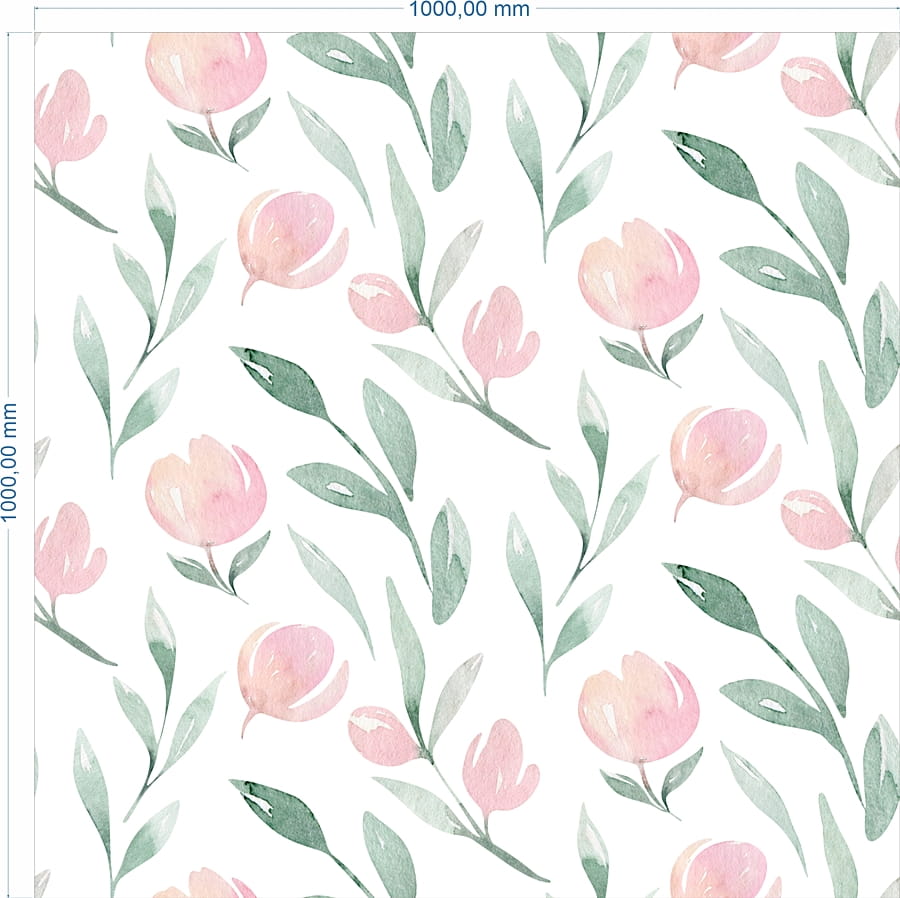
Task: Select the lower-right large open pink tulip
Action: [639, 707]
